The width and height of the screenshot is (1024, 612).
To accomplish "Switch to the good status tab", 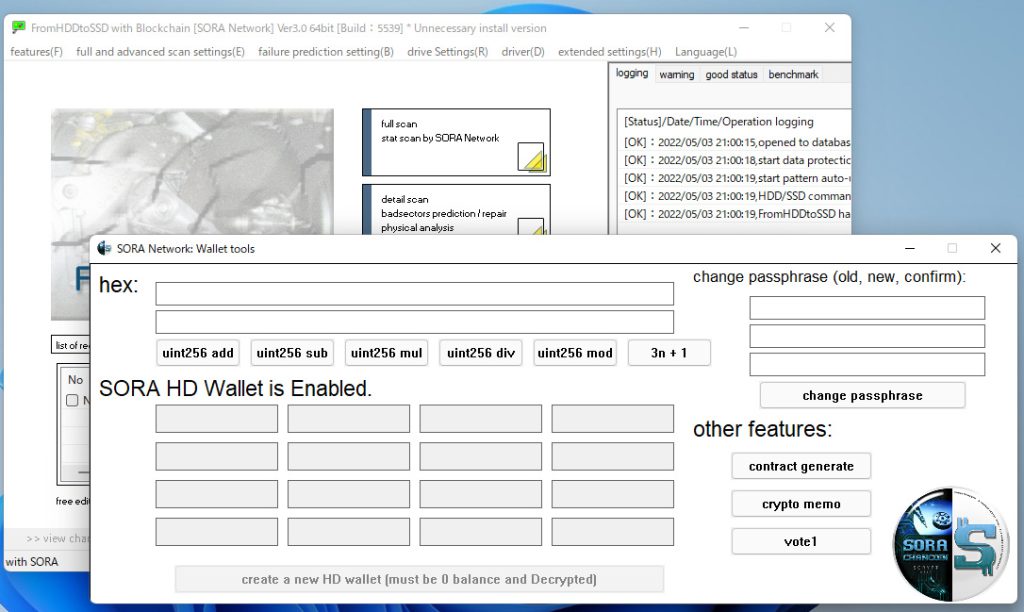I will [731, 74].
